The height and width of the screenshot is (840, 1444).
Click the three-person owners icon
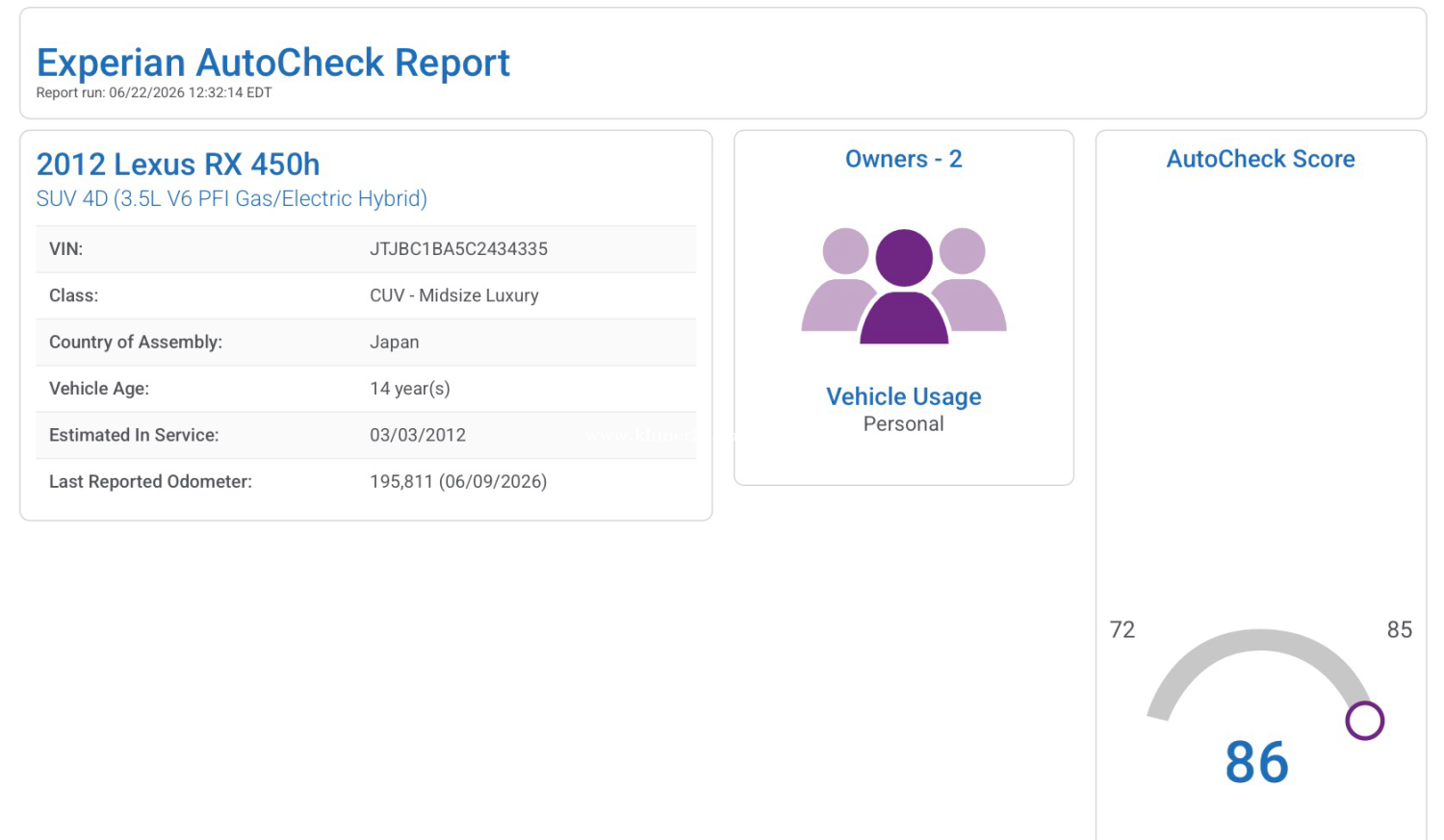click(904, 286)
